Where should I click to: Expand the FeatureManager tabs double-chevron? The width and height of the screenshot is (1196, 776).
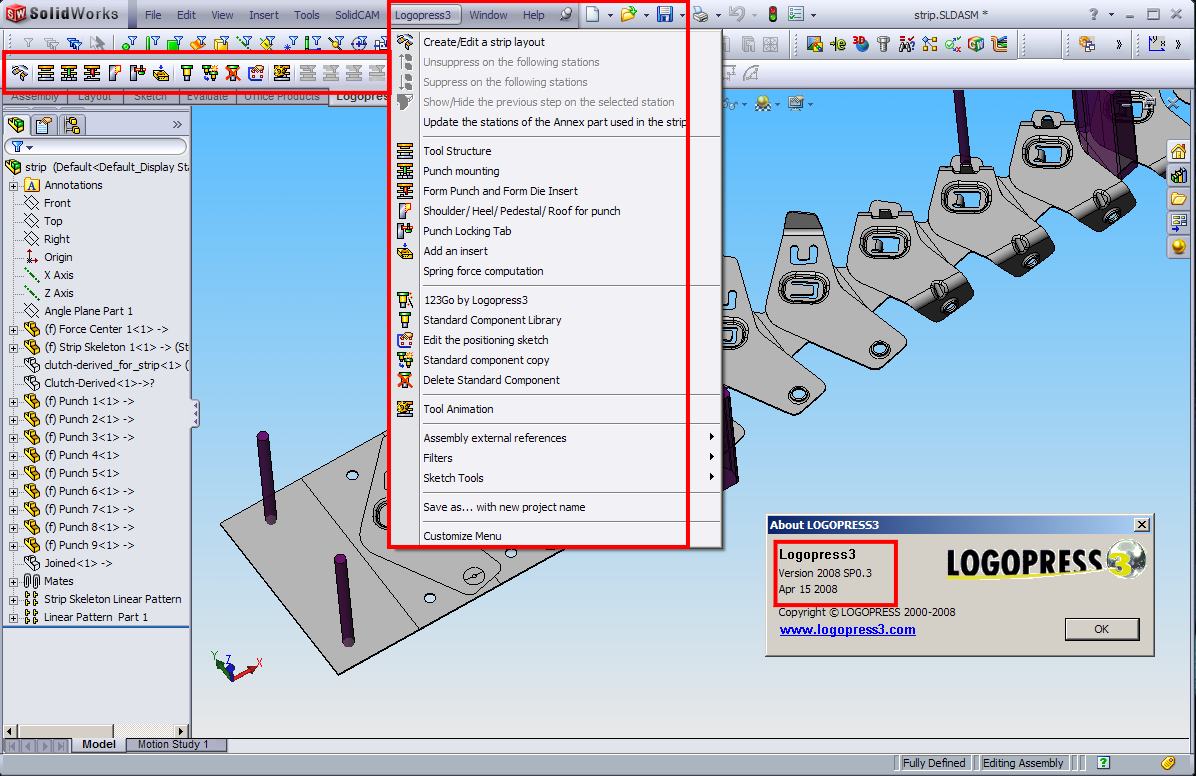coord(177,124)
